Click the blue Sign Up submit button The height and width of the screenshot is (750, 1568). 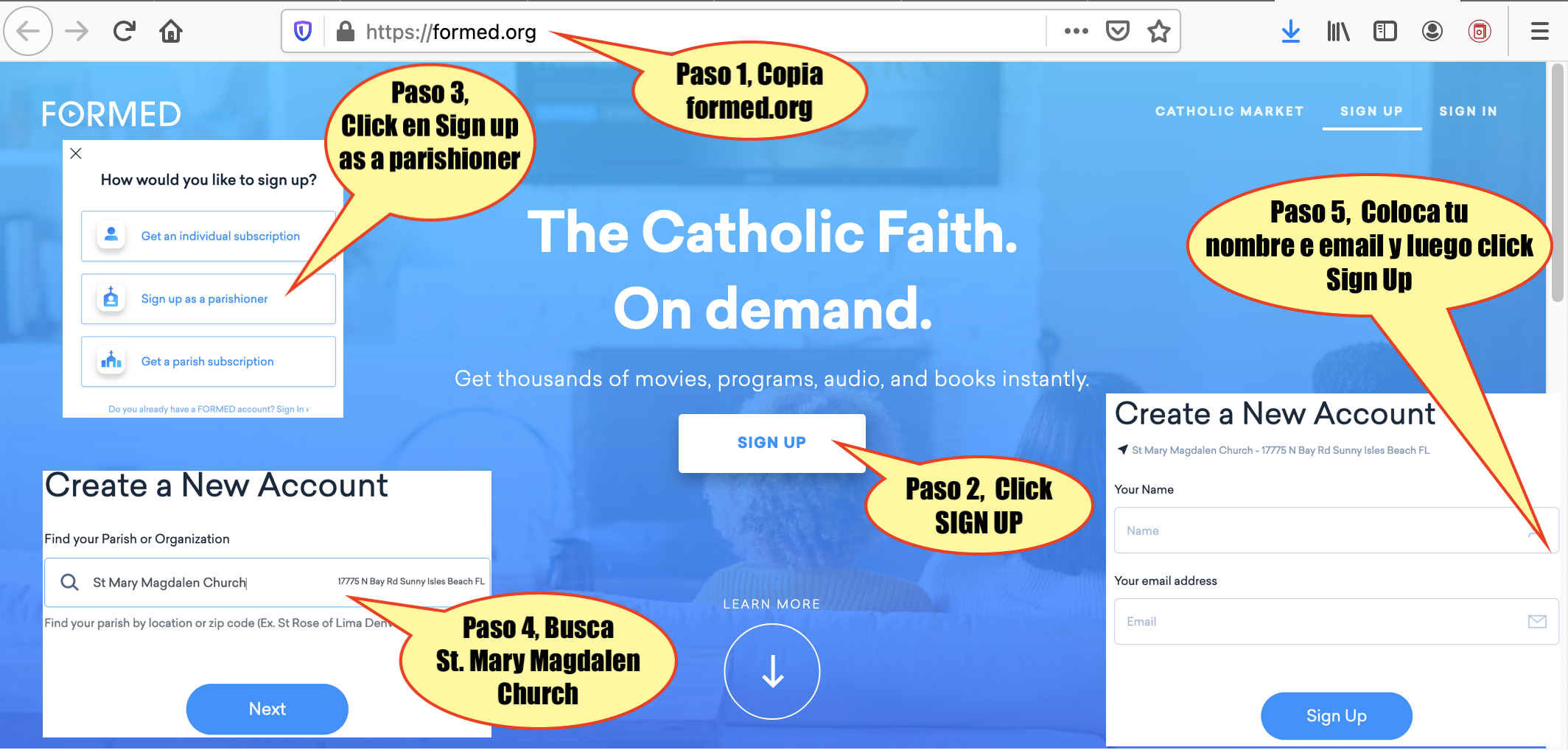pyautogui.click(x=1336, y=715)
